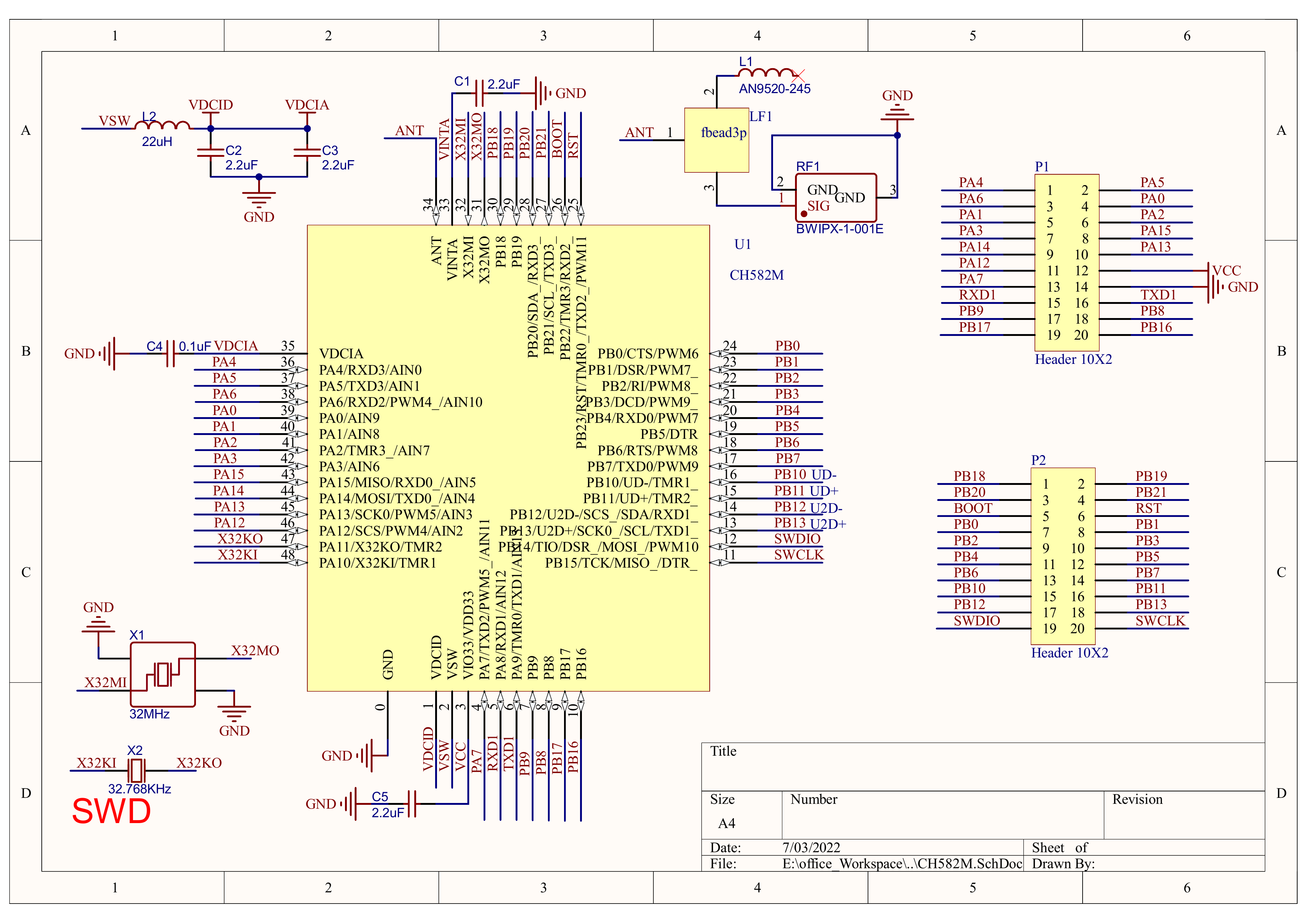Select the CH582M chip designator text
The height and width of the screenshot is (924, 1308).
(x=756, y=275)
